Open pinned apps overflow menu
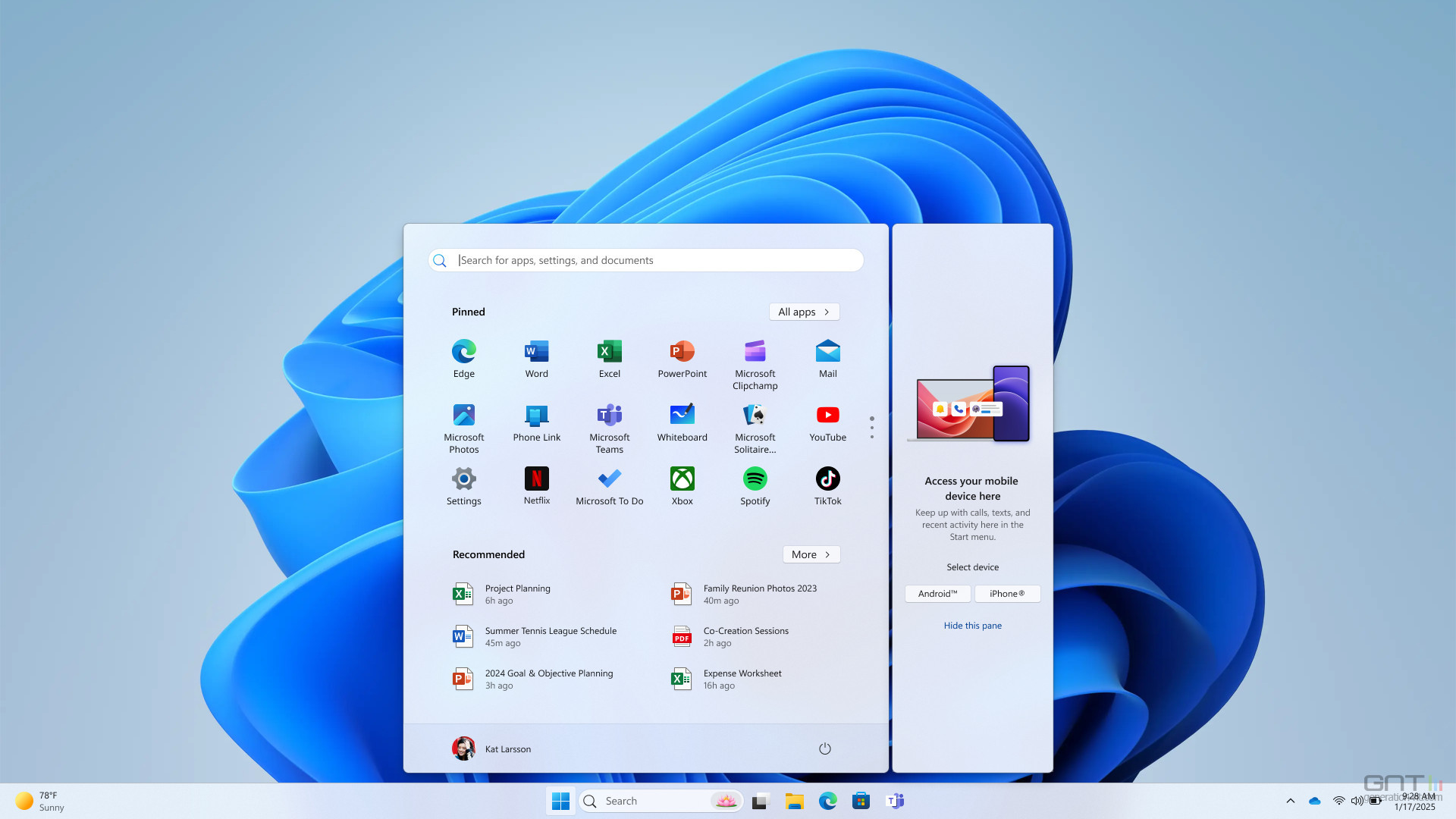 click(871, 428)
